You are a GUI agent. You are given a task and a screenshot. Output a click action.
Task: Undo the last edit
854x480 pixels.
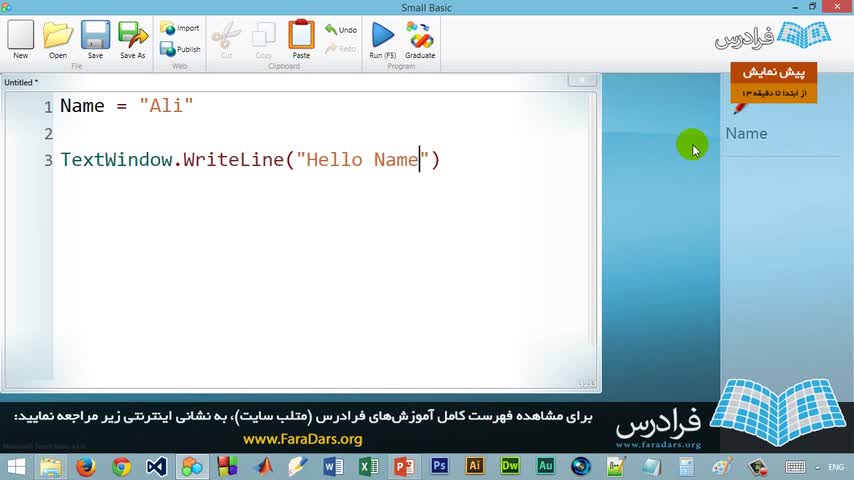341,29
